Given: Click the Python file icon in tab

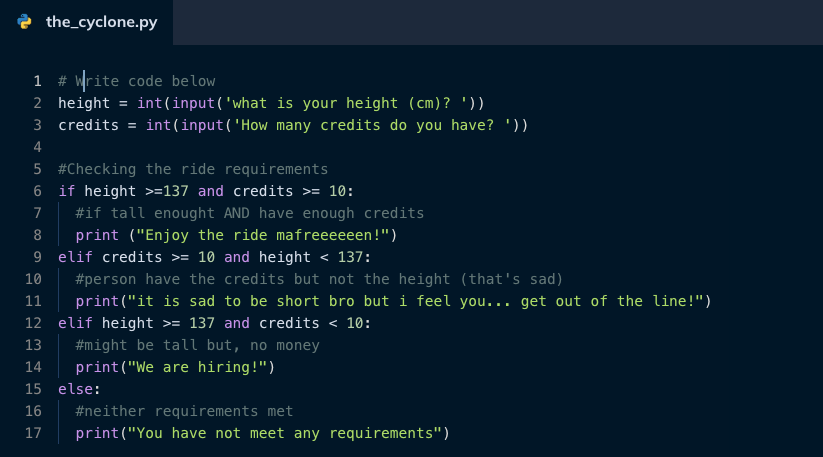Looking at the screenshot, I should pyautogui.click(x=24, y=22).
